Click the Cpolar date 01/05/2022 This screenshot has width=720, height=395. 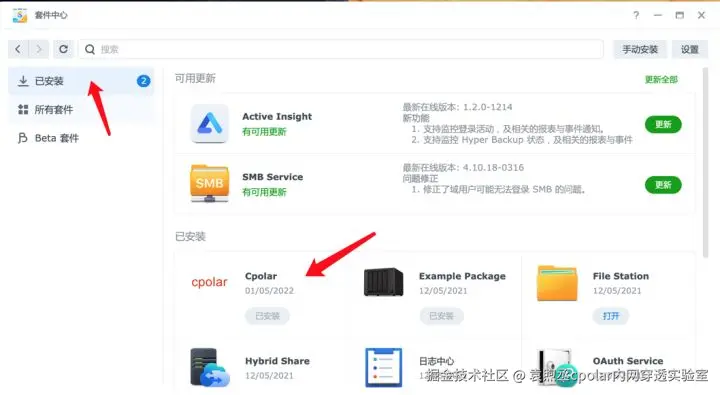point(269,291)
